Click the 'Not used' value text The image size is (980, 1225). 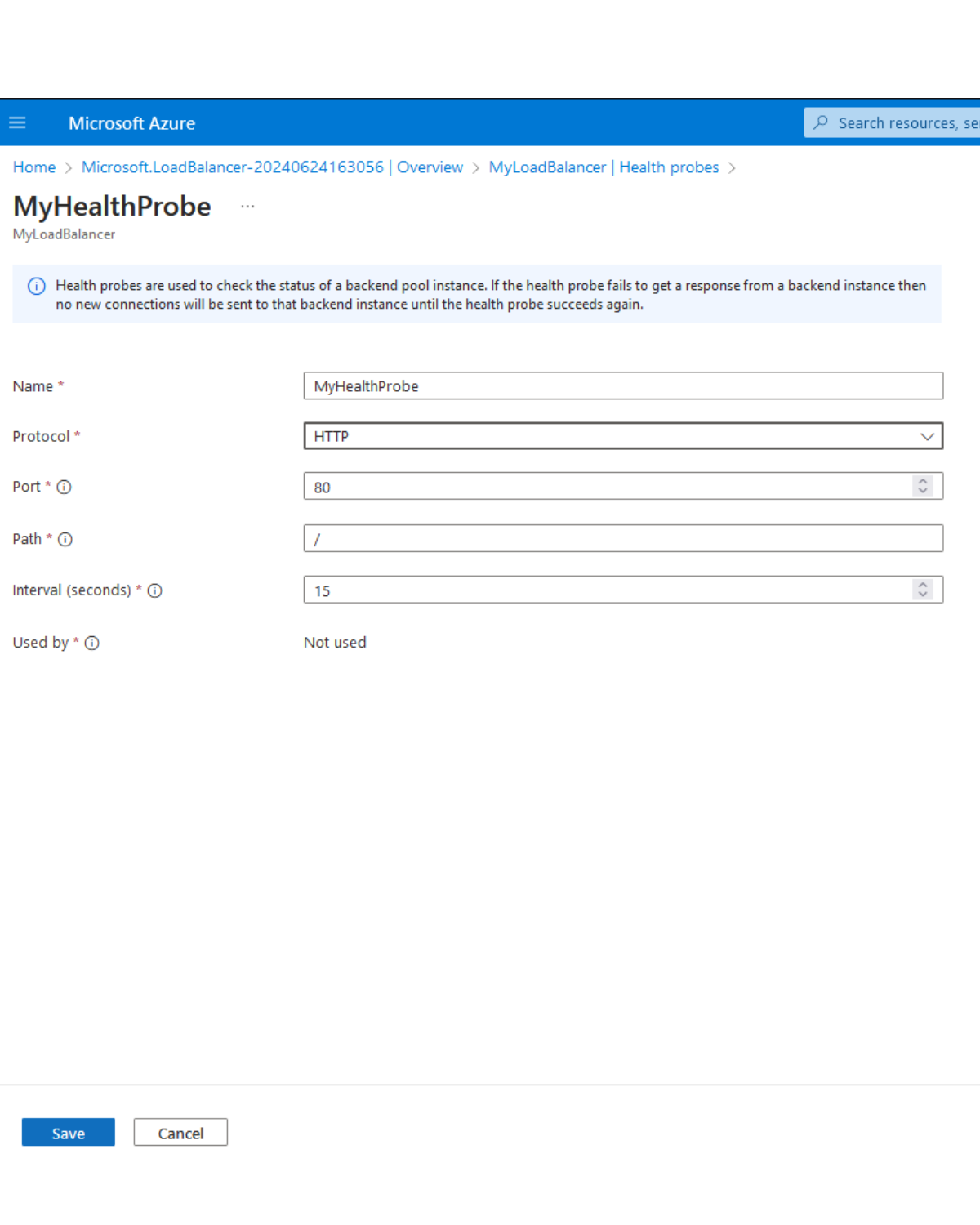pos(335,643)
